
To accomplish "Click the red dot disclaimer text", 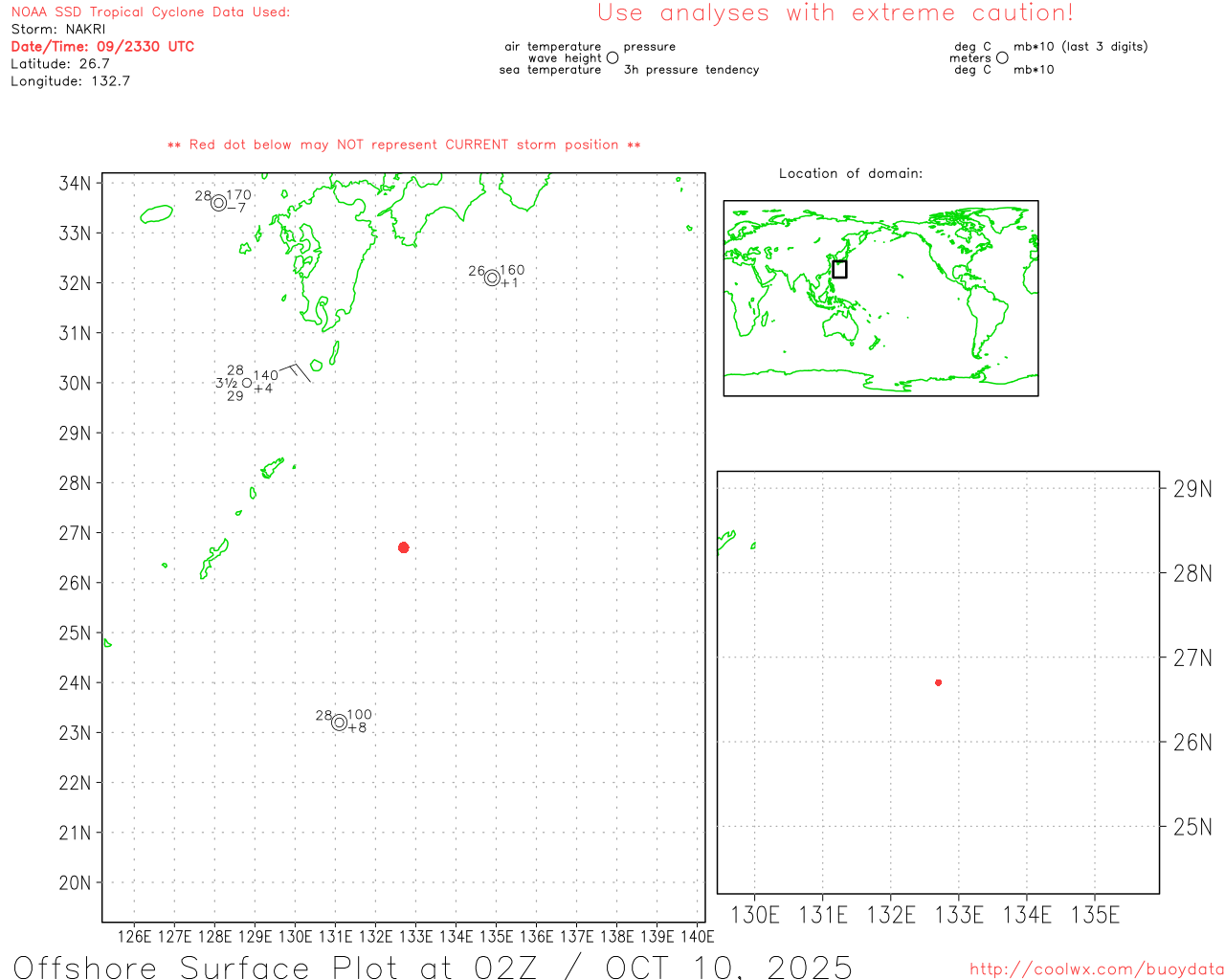I will tap(404, 145).
